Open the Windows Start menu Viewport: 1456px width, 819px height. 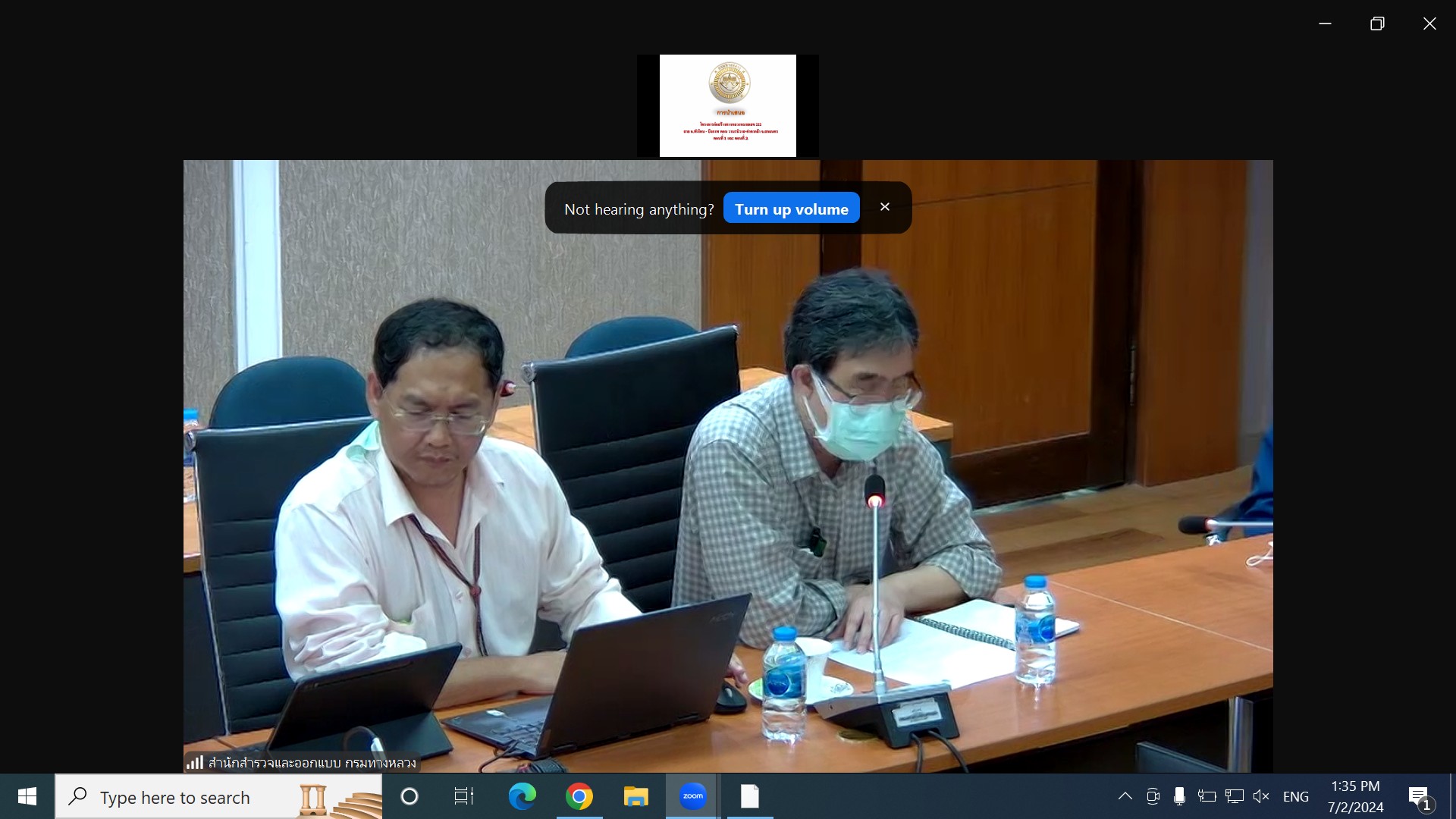(x=27, y=796)
